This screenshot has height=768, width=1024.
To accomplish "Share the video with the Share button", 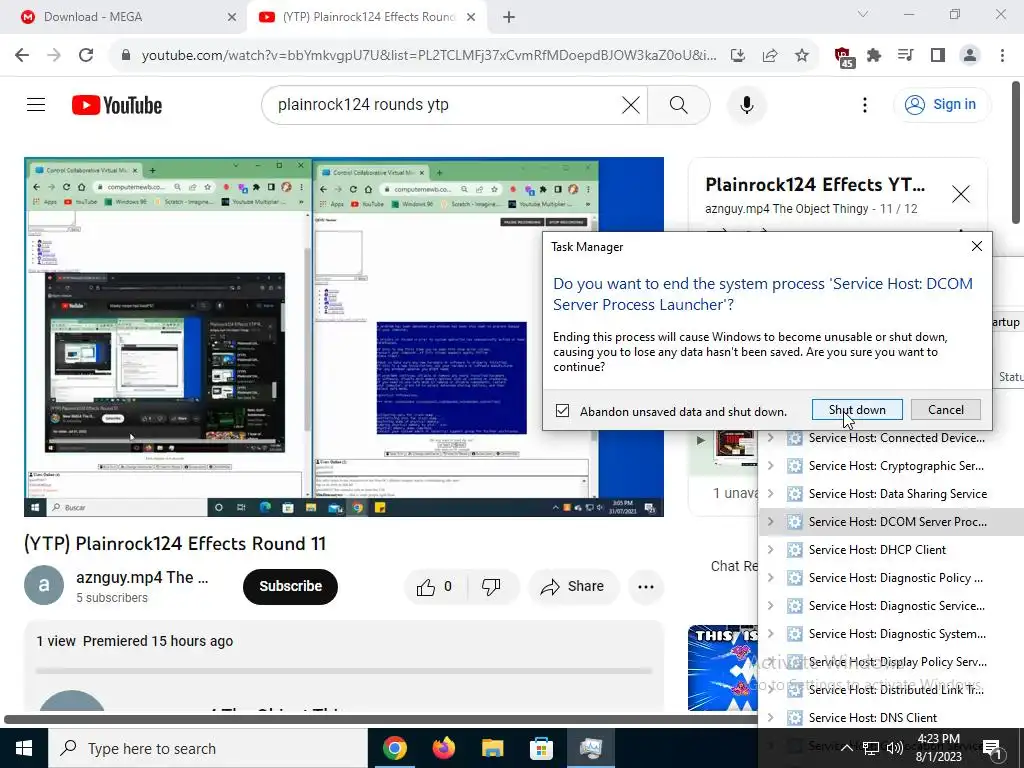I will 573,586.
